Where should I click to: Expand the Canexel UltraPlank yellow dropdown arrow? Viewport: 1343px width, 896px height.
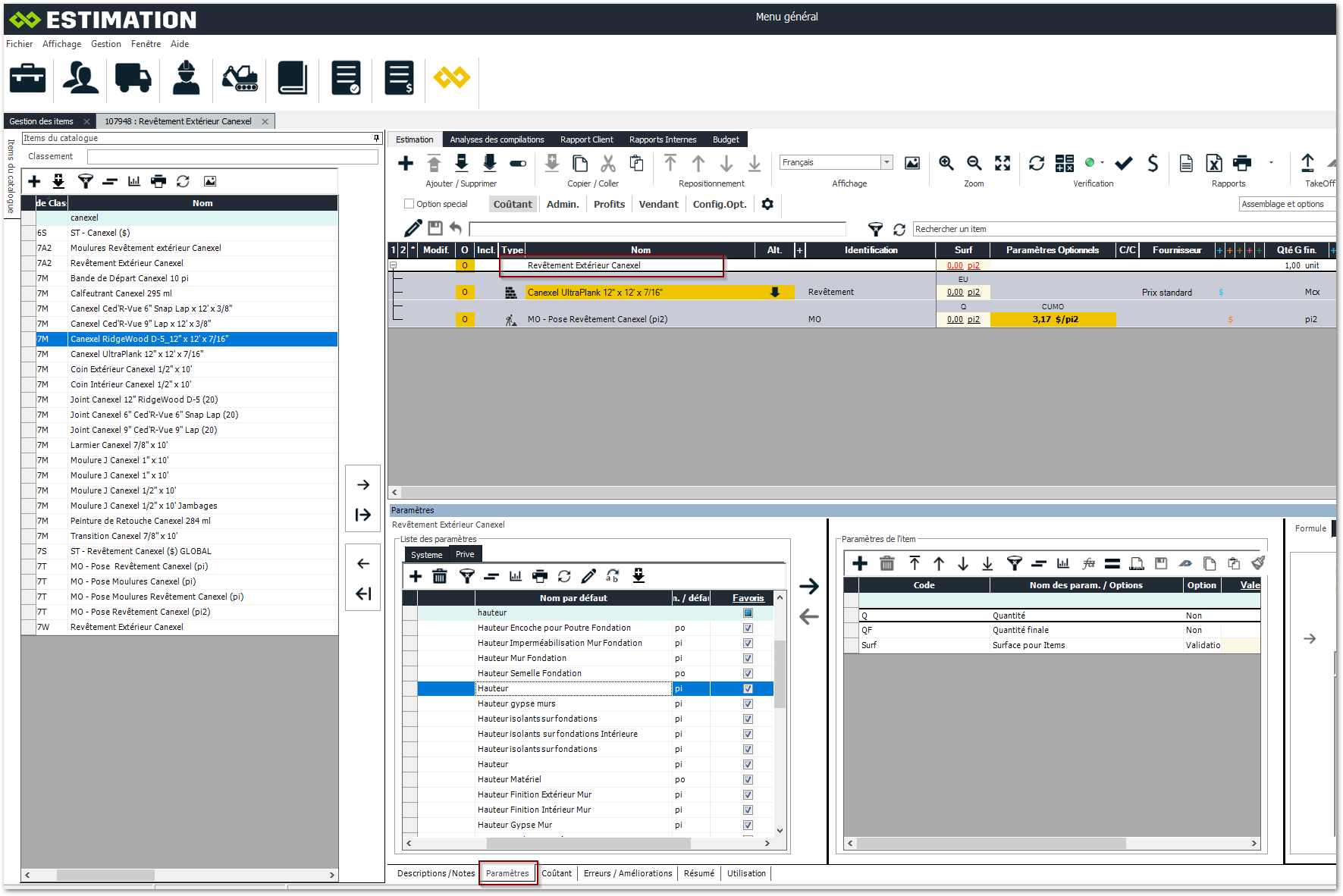(774, 293)
